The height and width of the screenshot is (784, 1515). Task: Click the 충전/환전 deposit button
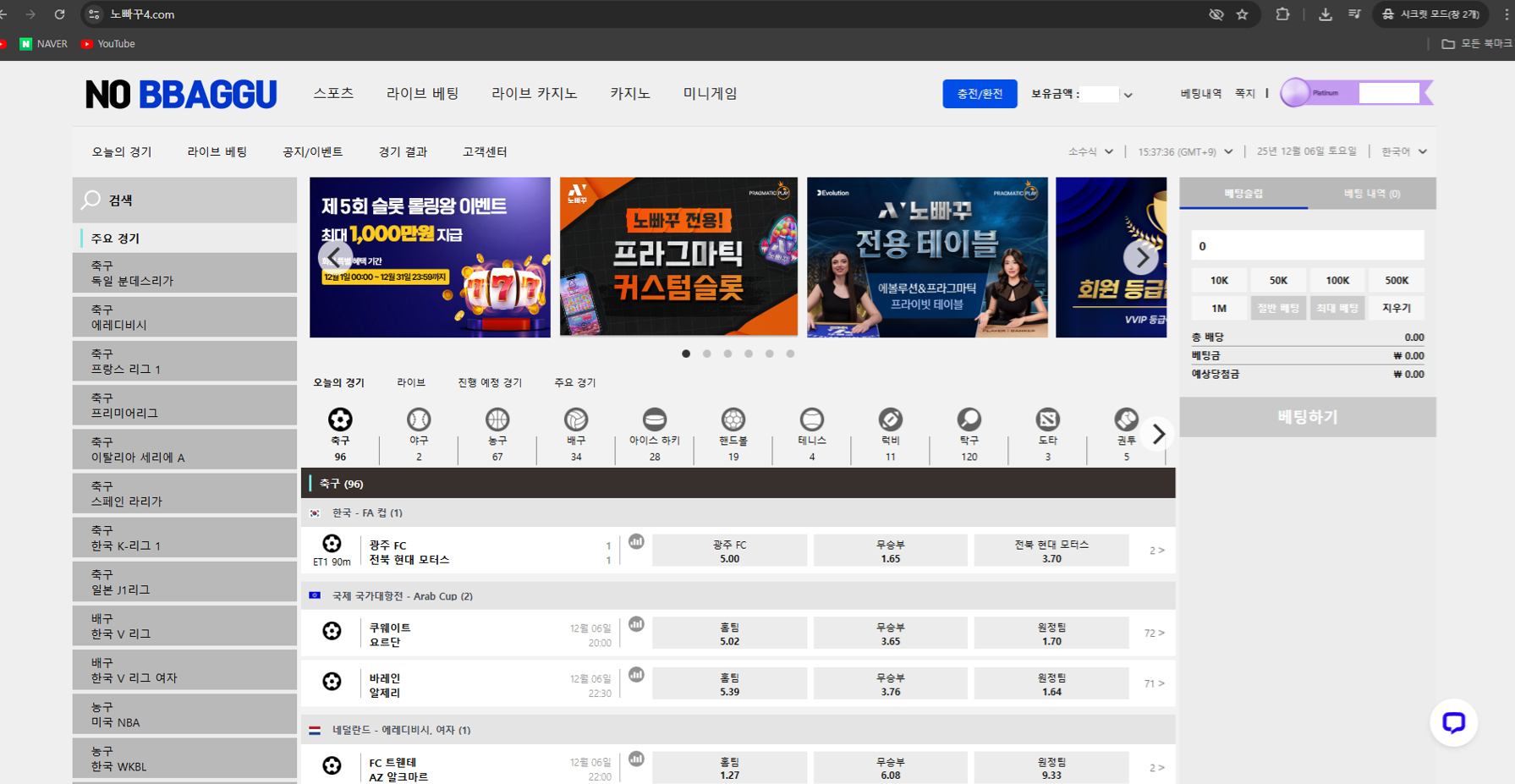979,93
